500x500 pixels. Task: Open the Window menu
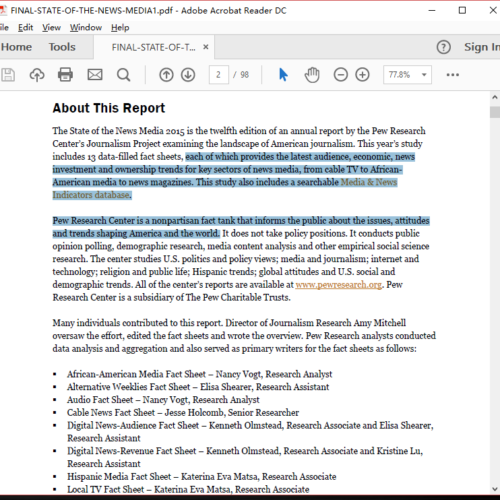click(x=86, y=28)
